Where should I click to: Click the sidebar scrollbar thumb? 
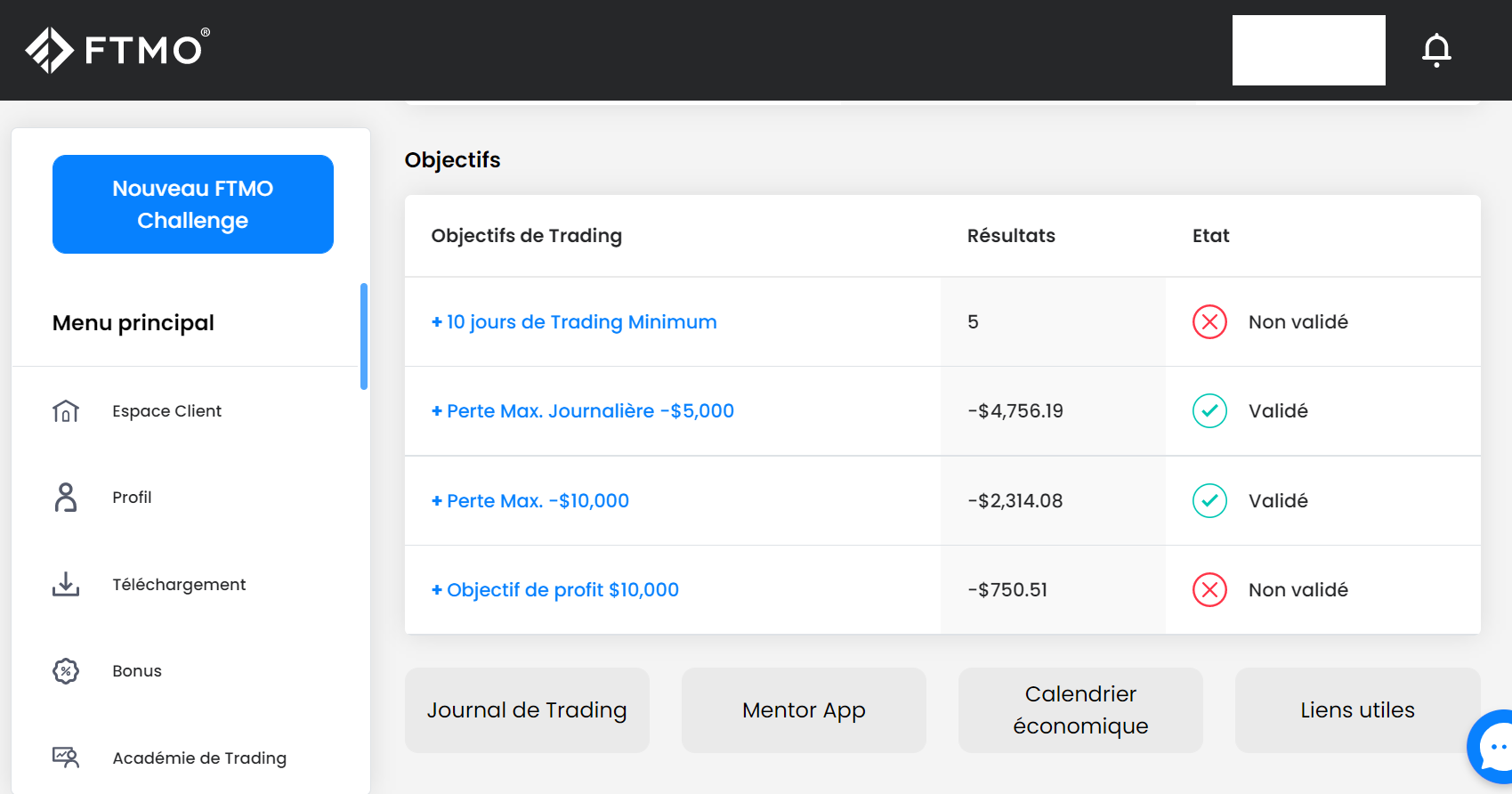[364, 336]
